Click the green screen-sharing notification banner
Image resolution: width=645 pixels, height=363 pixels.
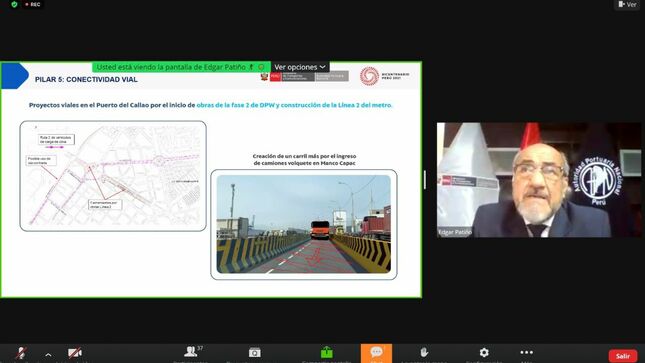point(181,67)
